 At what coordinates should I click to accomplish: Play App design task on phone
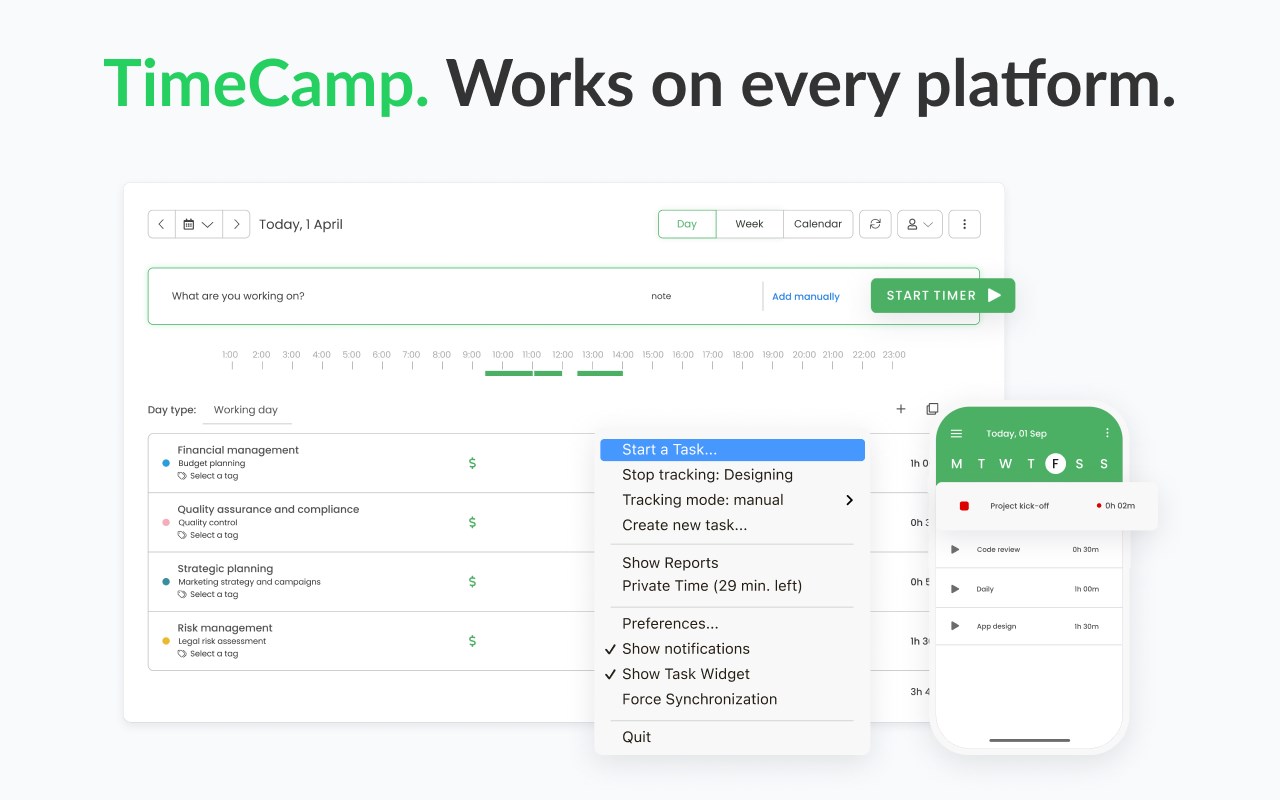pyautogui.click(x=955, y=626)
